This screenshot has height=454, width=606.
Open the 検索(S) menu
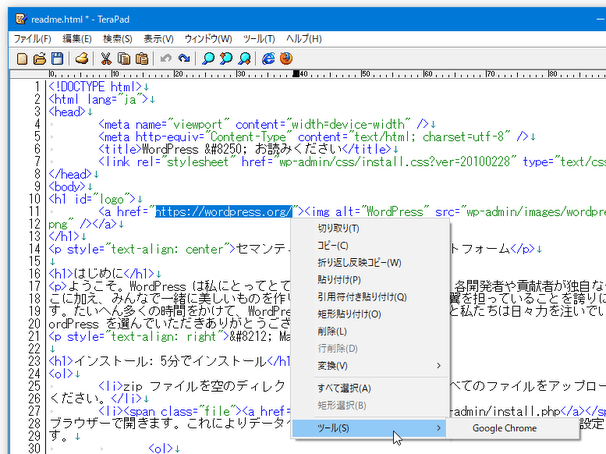pyautogui.click(x=117, y=39)
